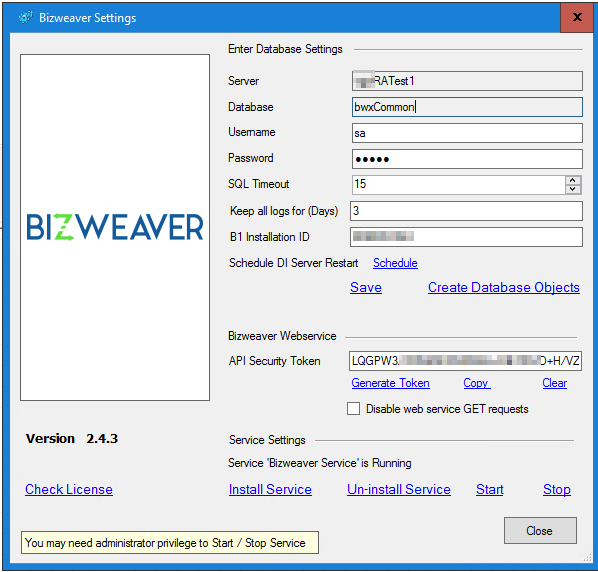Viewport: 598px width, 572px height.
Task: Click 'Service 'Bizweaver Service' is Running' status text
Action: (320, 463)
